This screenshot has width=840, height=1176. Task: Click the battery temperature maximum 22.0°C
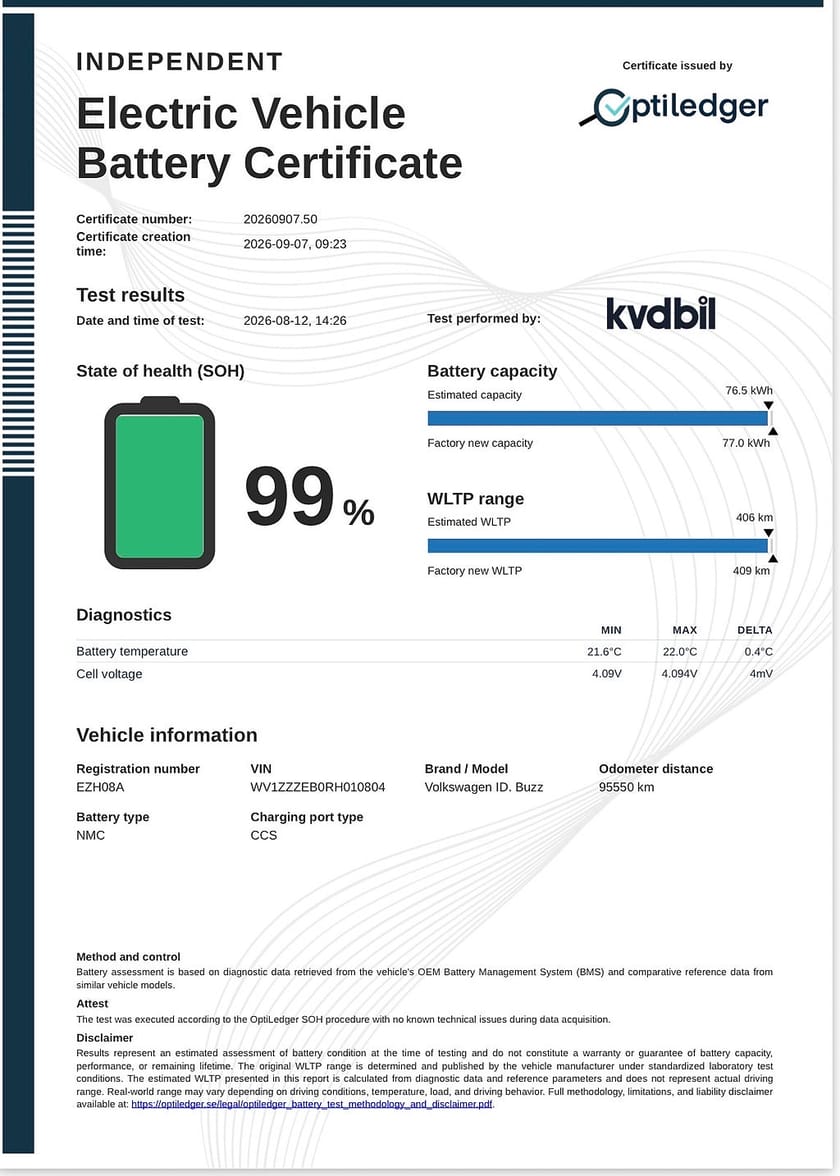[x=680, y=652]
